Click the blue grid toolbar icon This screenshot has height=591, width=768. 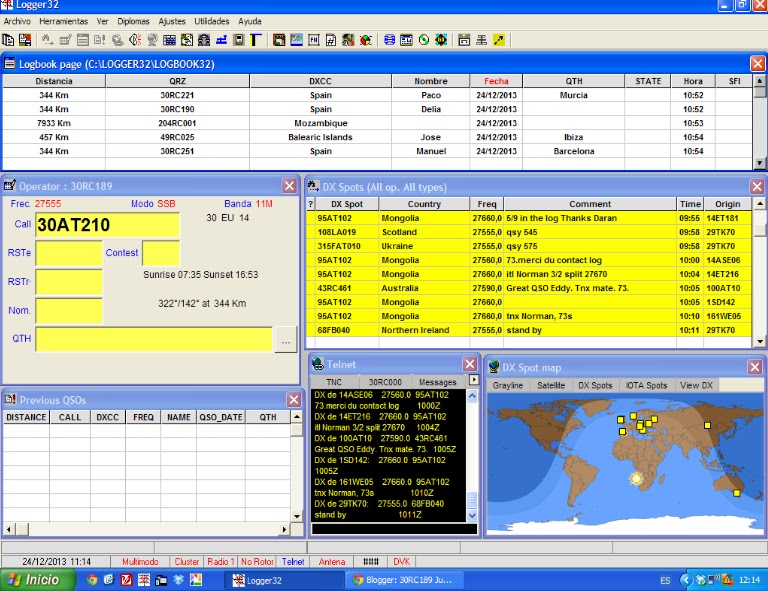[169, 40]
